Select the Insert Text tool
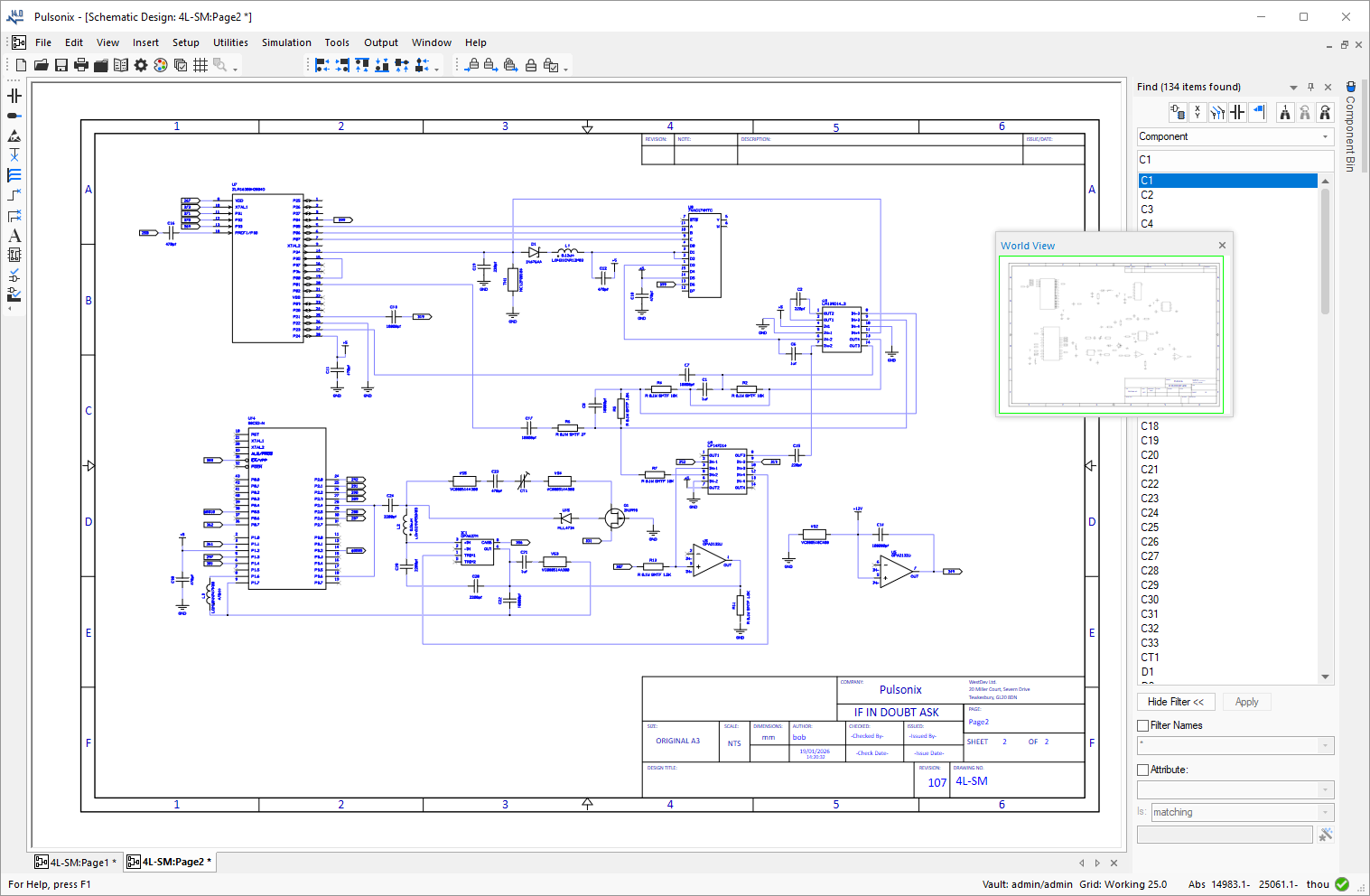This screenshot has width=1370, height=896. (14, 234)
